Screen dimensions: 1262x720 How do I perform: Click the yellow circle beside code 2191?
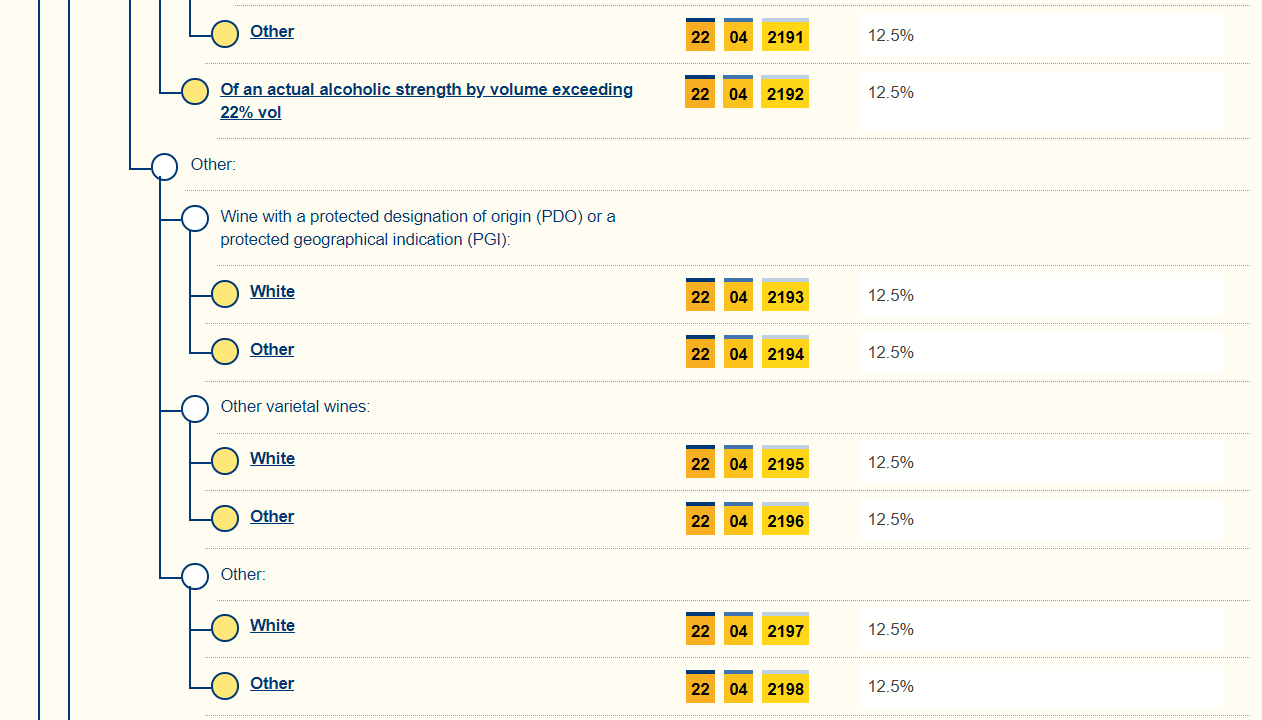(x=225, y=34)
